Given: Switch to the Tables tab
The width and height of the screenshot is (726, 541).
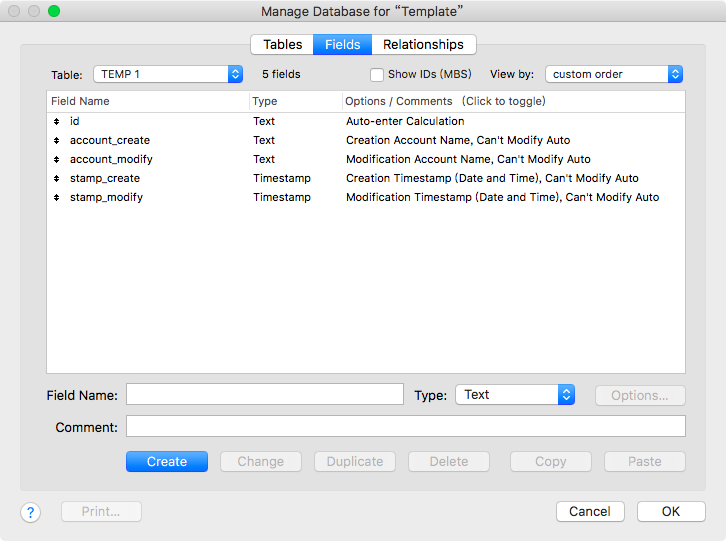Looking at the screenshot, I should 282,44.
